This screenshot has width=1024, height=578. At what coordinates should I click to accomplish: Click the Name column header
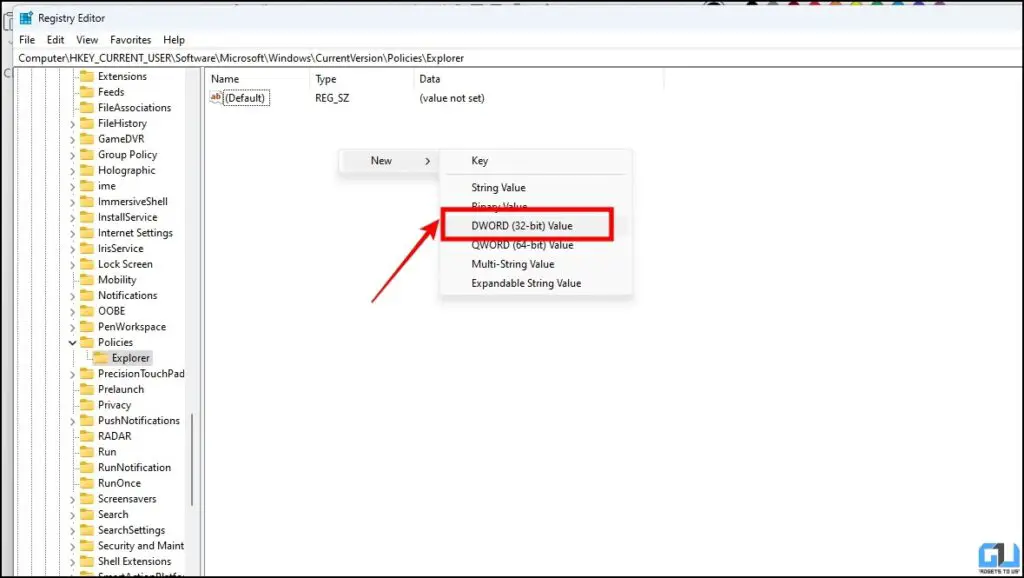pos(257,79)
